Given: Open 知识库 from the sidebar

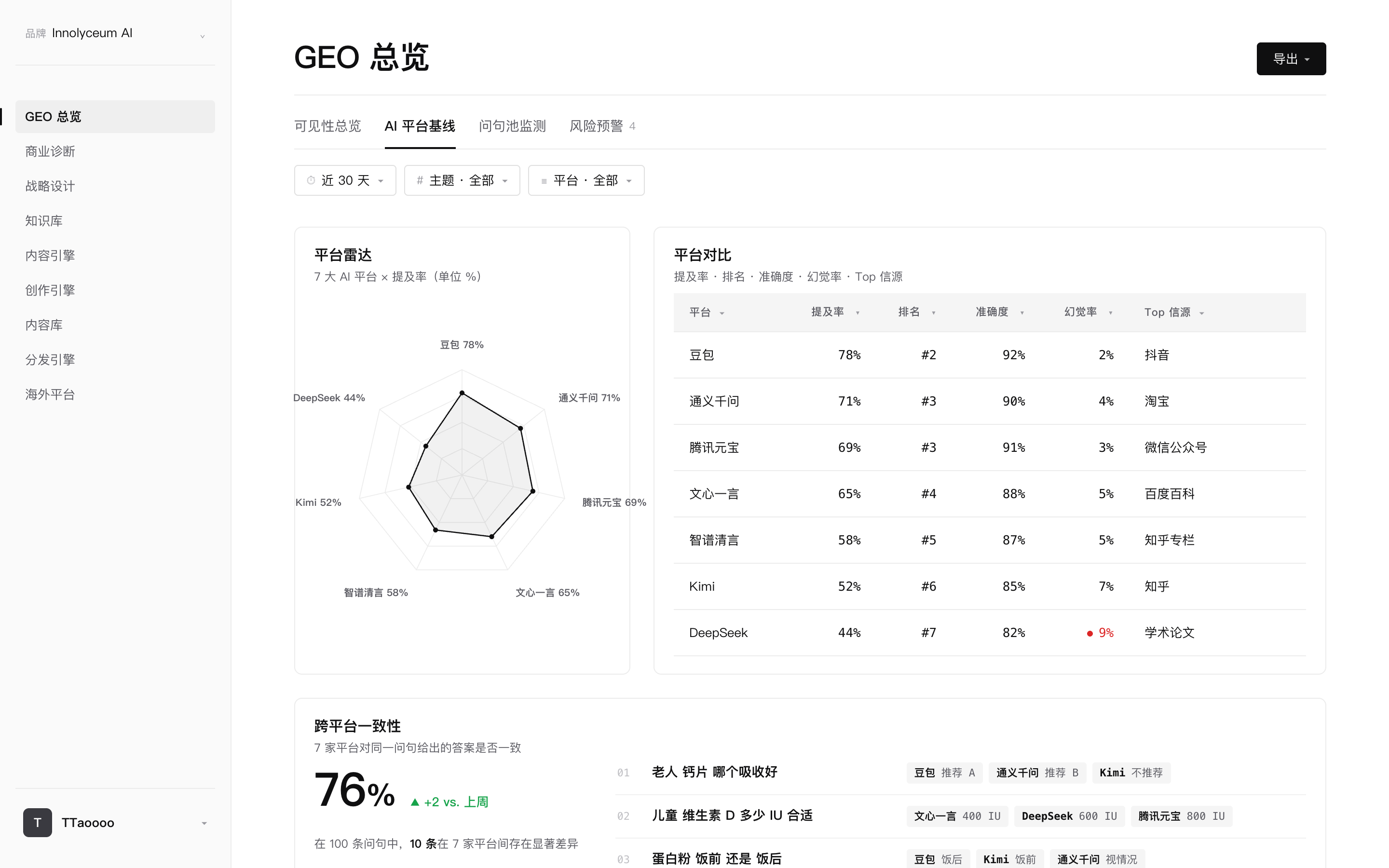Looking at the screenshot, I should 115,221.
